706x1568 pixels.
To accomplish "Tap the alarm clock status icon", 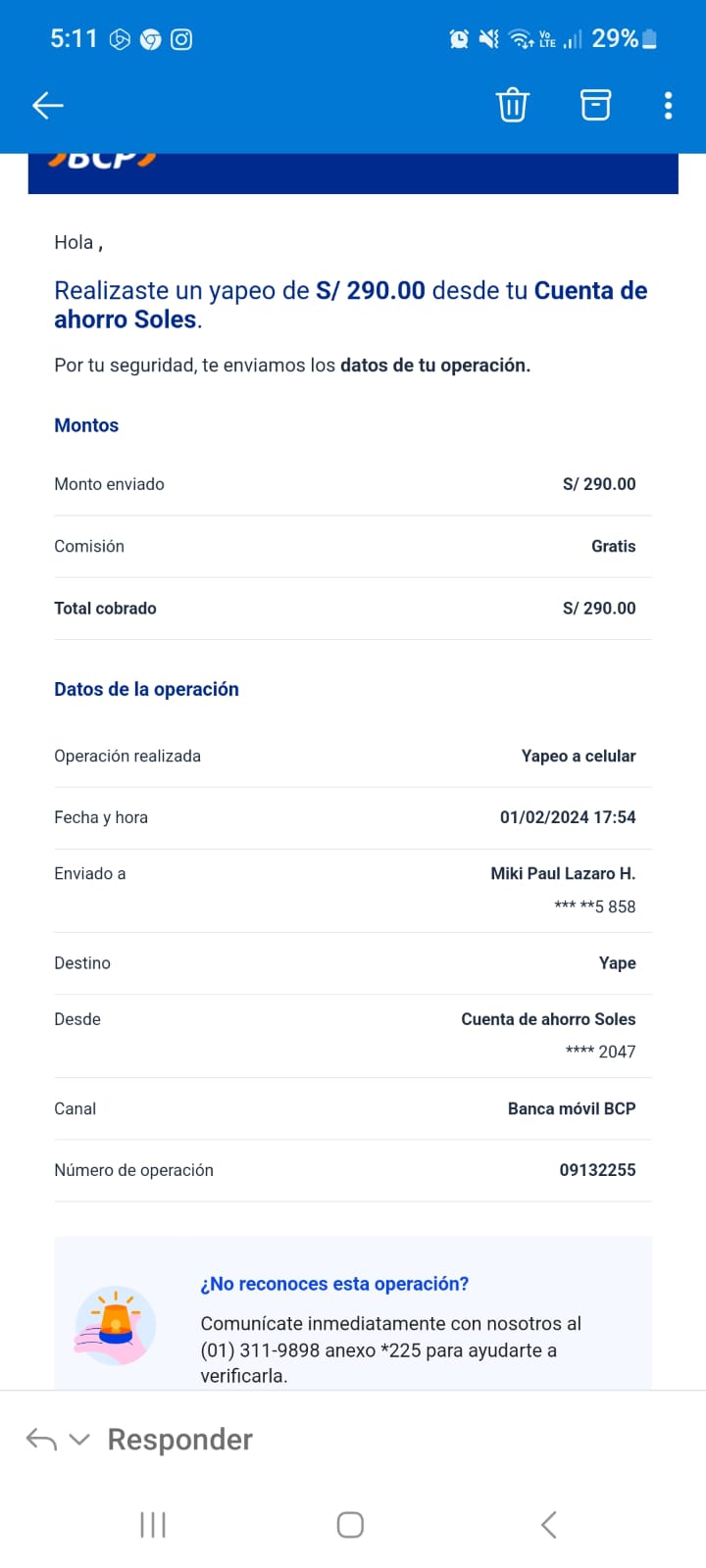I will [x=459, y=39].
